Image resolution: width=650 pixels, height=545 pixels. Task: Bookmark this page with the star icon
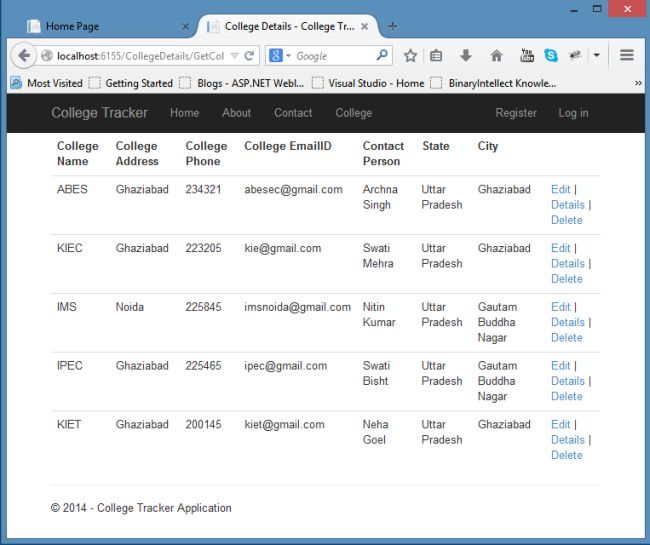(x=410, y=56)
